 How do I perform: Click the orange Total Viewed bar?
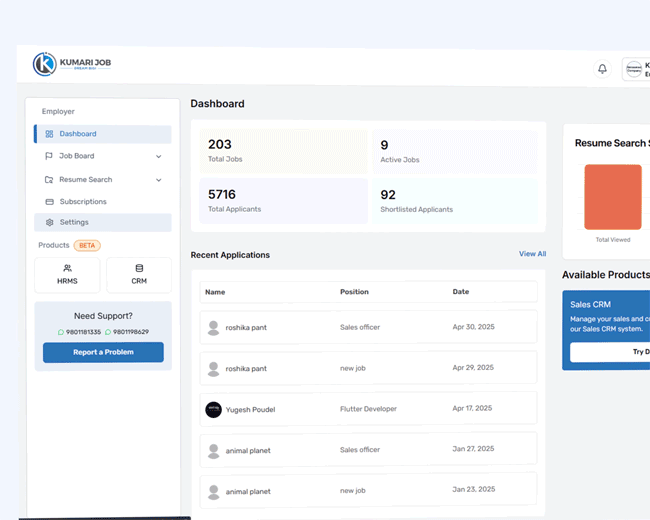pyautogui.click(x=612, y=197)
